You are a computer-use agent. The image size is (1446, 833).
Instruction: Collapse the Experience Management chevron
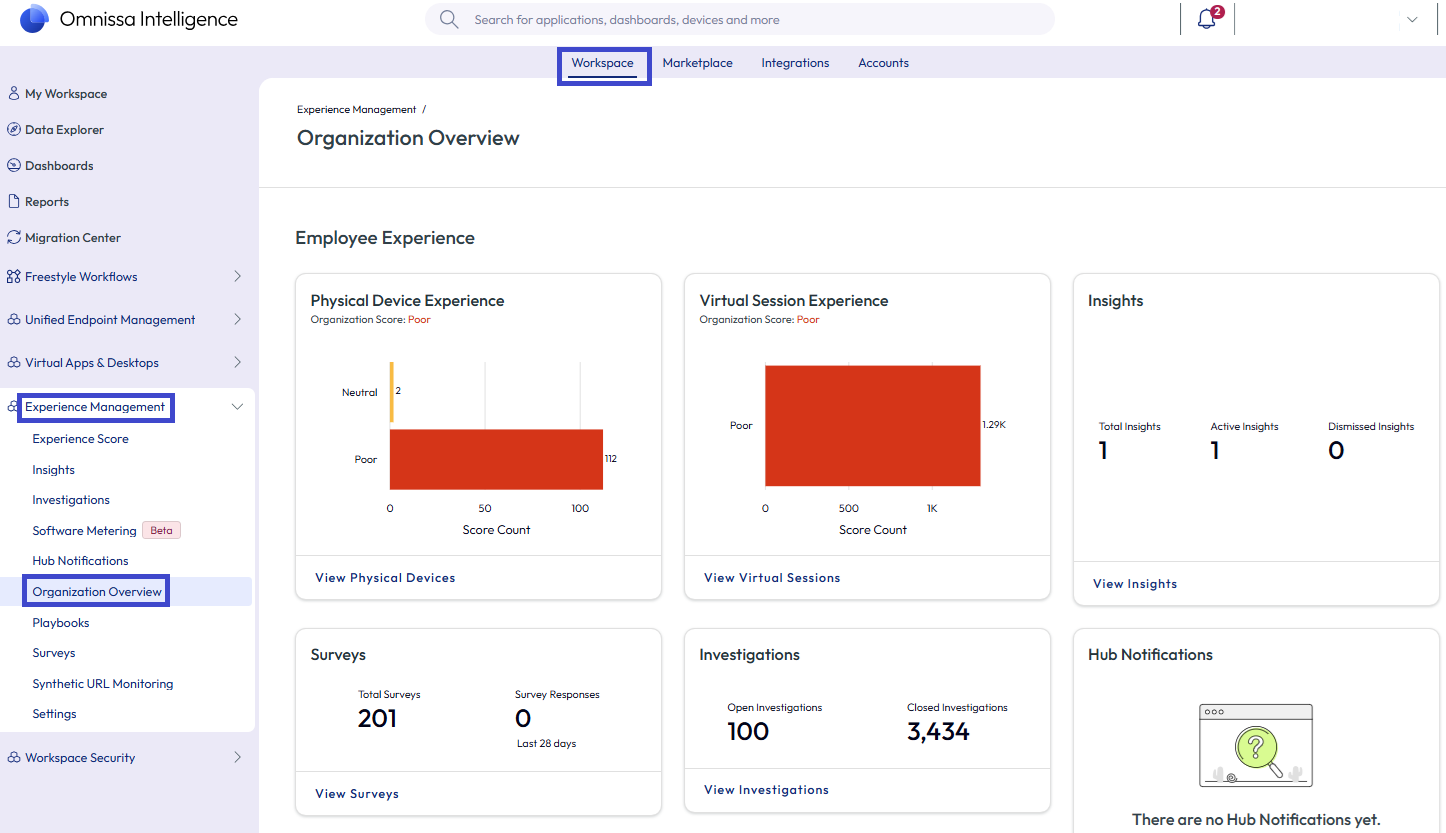pyautogui.click(x=237, y=407)
